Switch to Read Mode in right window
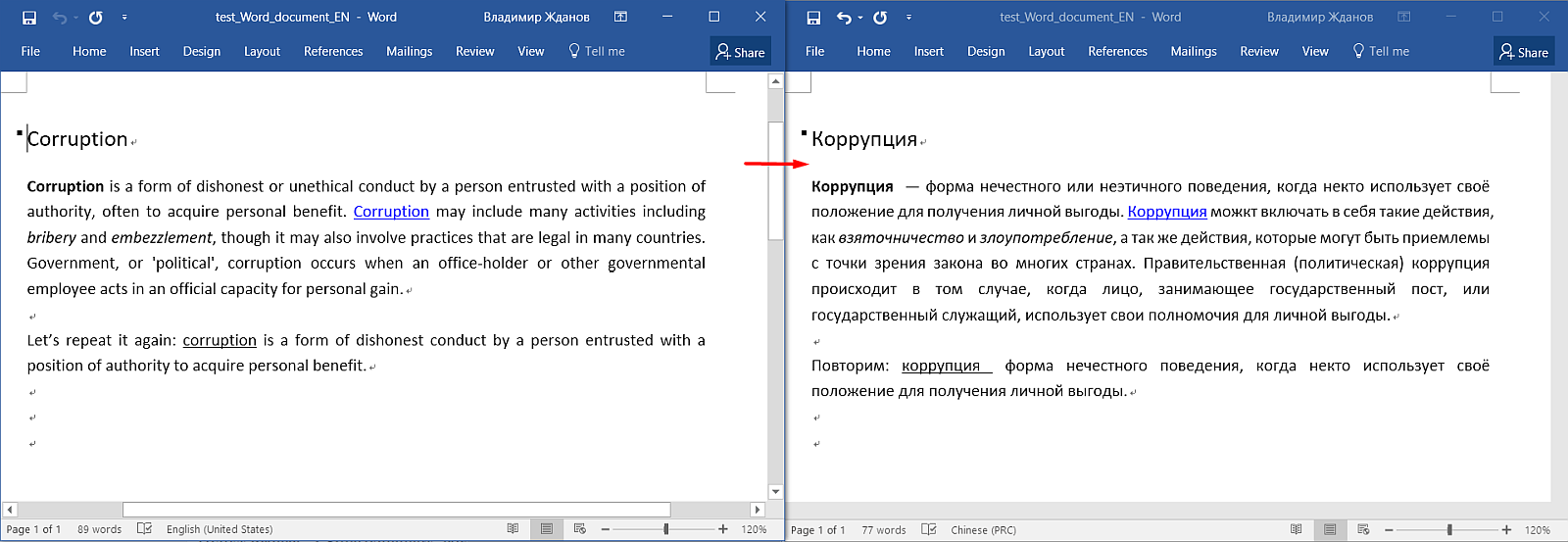The width and height of the screenshot is (1568, 542). point(1297,529)
